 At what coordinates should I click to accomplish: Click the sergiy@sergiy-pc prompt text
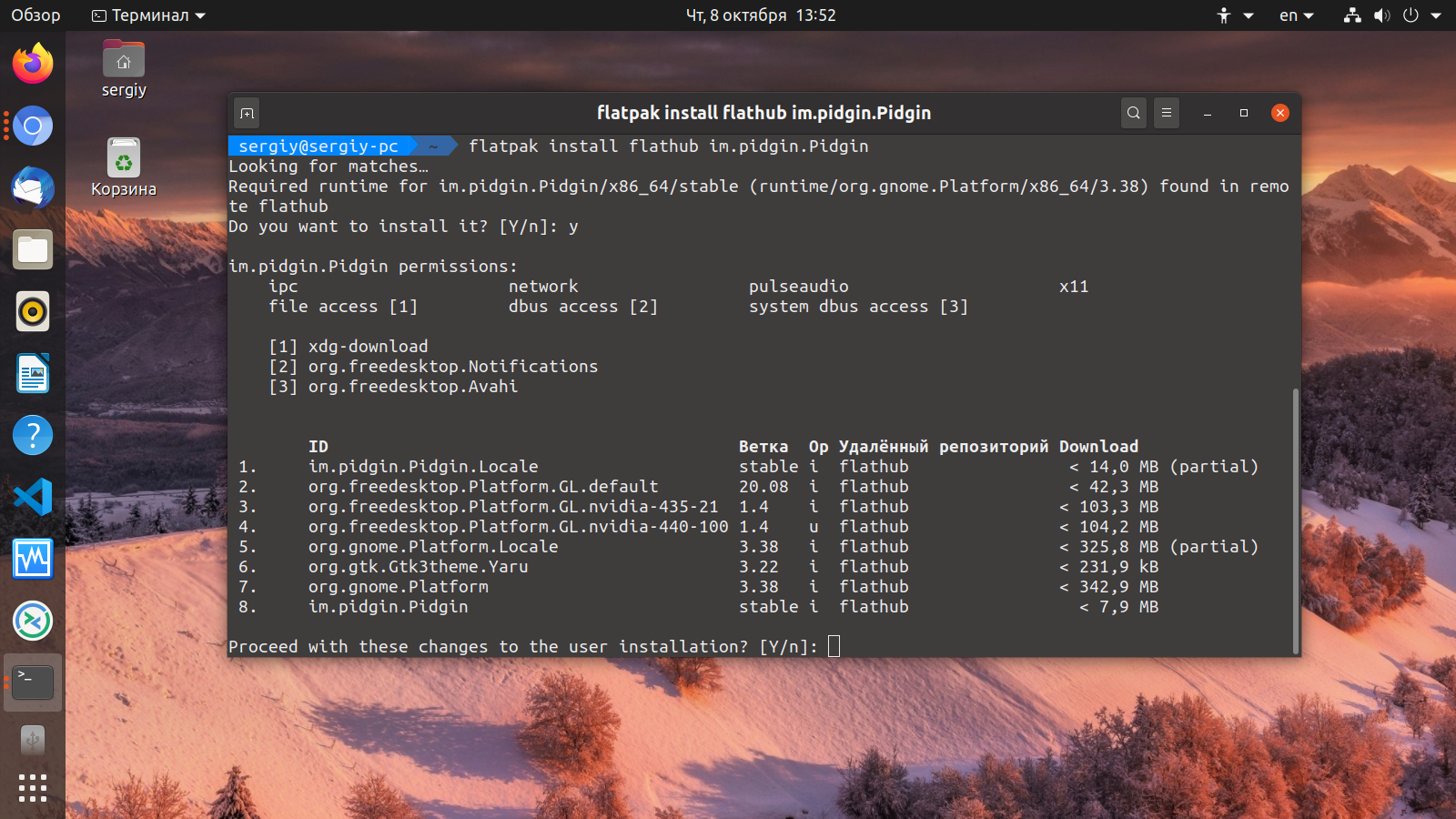click(x=318, y=146)
